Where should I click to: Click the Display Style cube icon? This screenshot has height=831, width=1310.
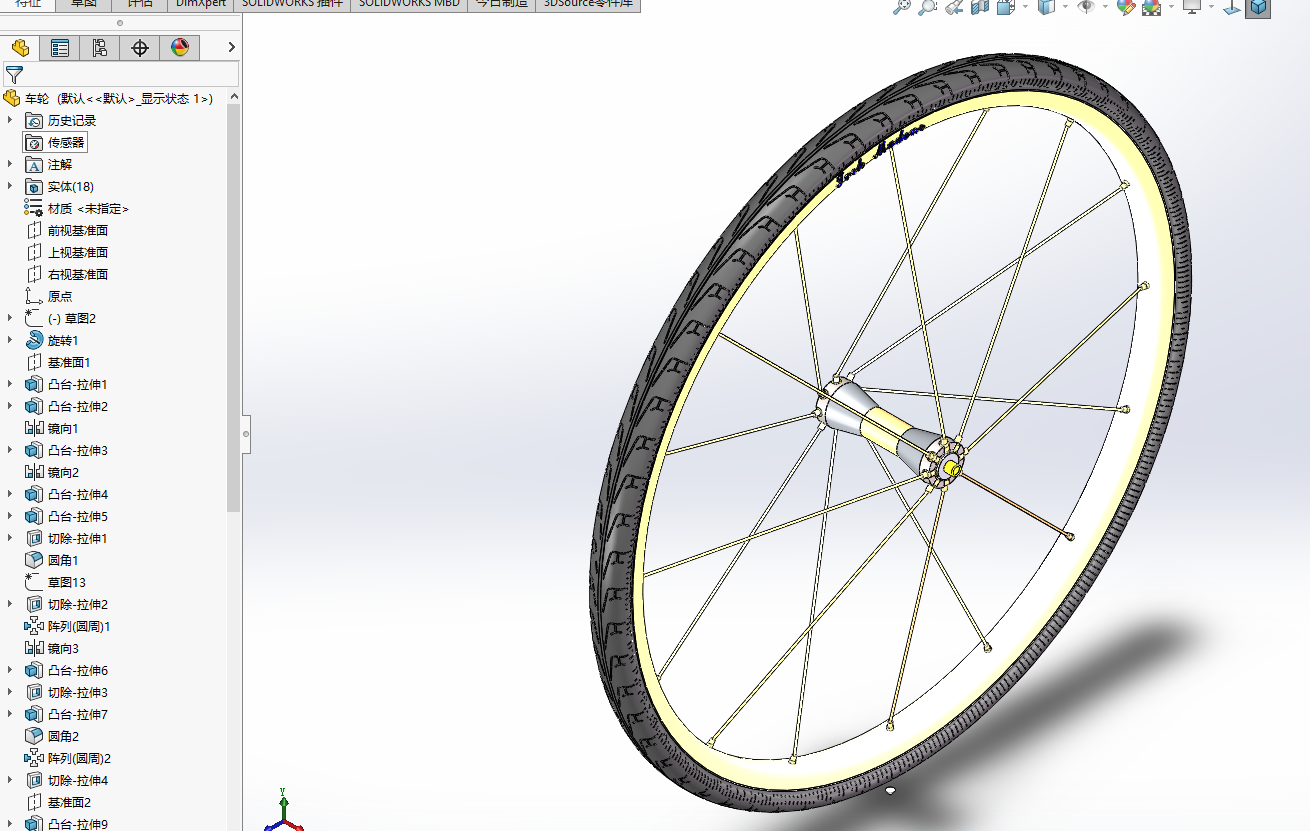[x=1047, y=7]
